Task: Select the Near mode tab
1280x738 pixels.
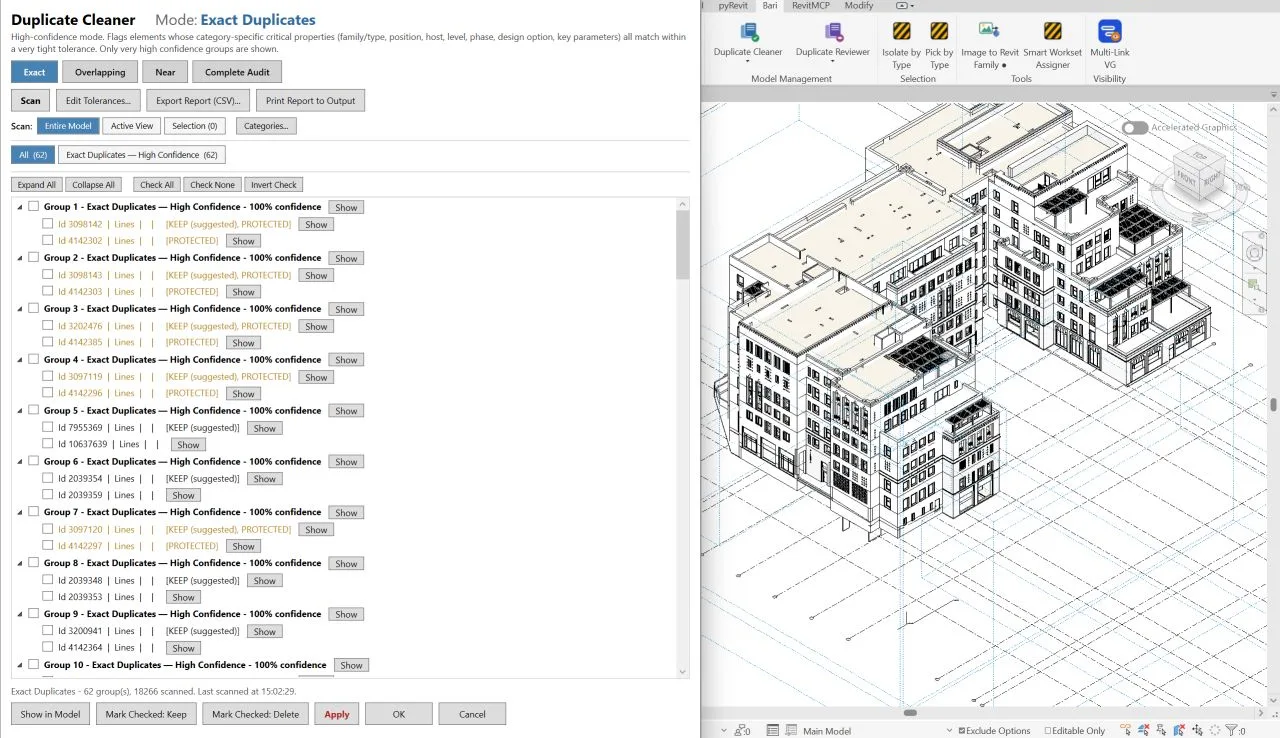Action: 165,72
